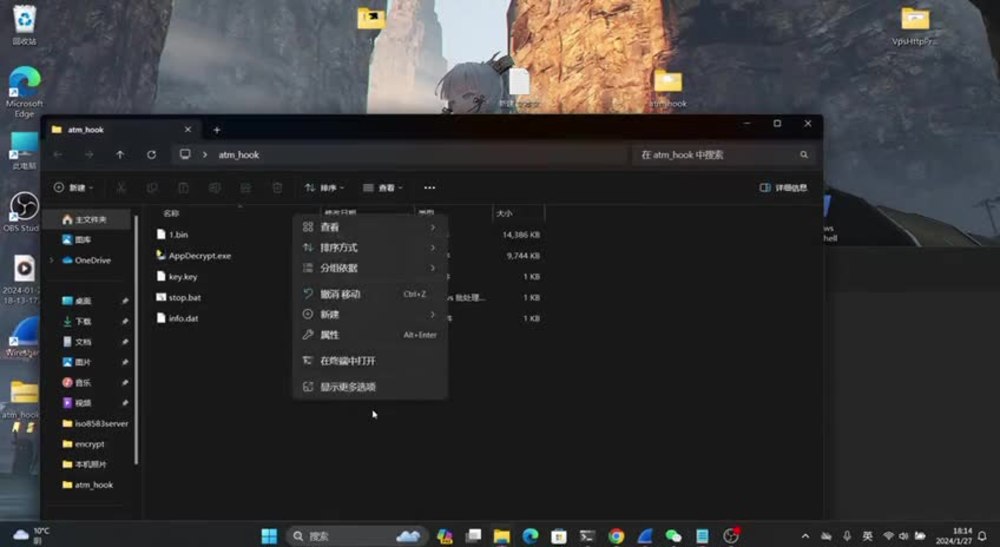The width and height of the screenshot is (1000, 547).
Task: Click the Delete trash icon in toolbar
Action: [x=277, y=187]
